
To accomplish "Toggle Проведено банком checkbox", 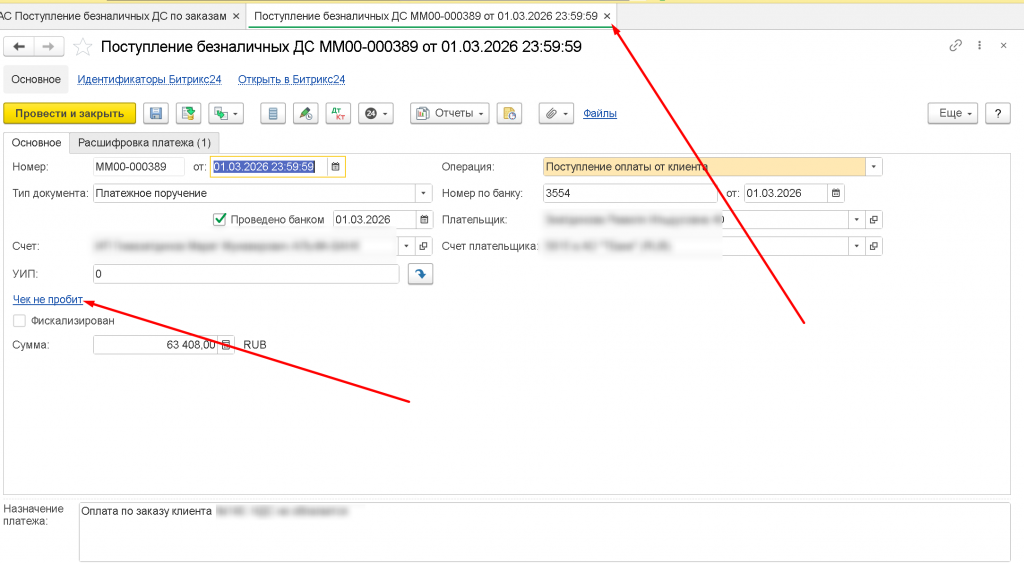I will 220,219.
